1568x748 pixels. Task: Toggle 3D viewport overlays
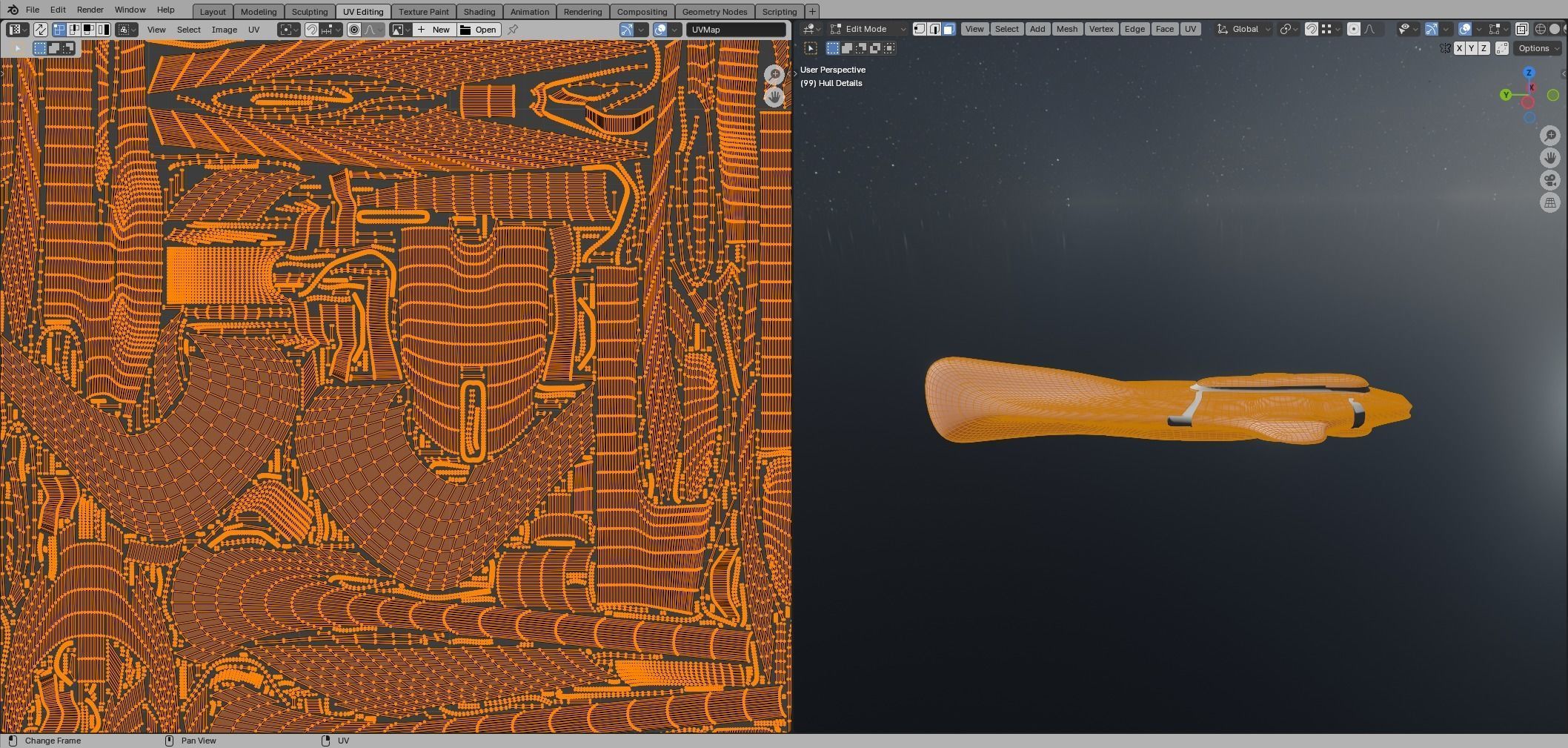[1465, 29]
